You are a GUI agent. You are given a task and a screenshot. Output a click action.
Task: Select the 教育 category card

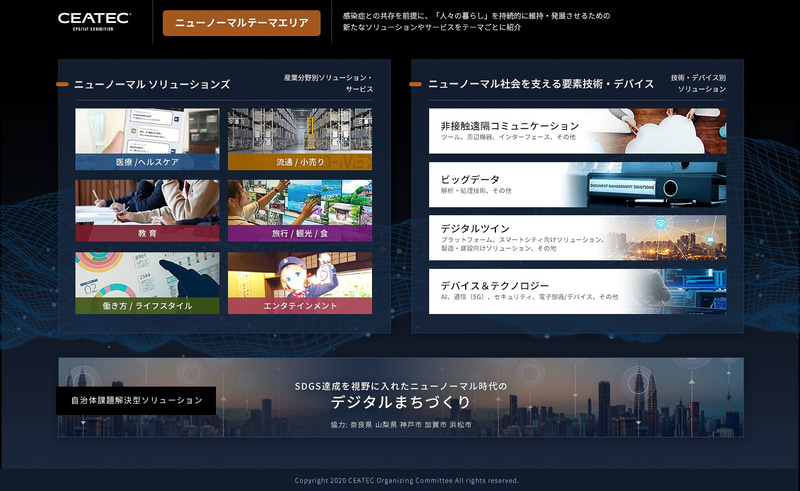coord(147,210)
